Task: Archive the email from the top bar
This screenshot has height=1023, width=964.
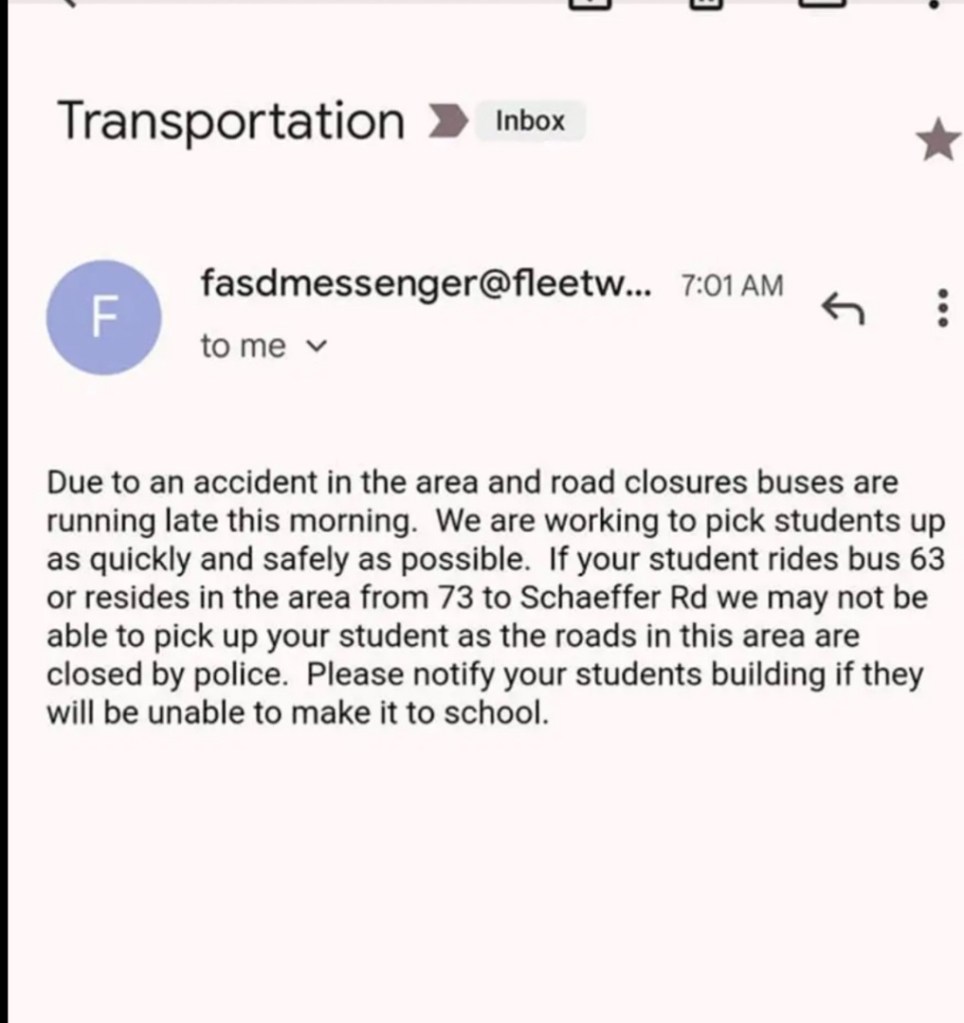Action: [588, 3]
